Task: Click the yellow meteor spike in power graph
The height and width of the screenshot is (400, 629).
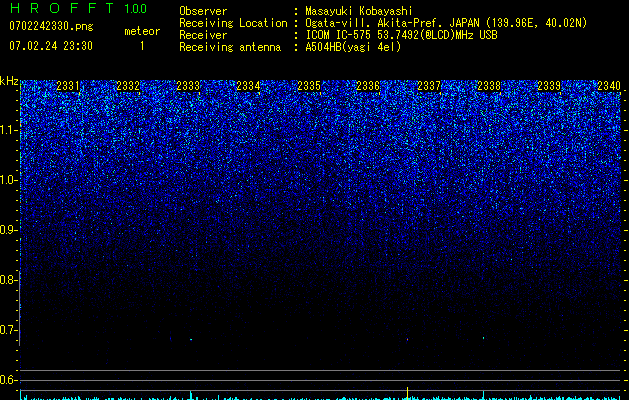Action: click(408, 393)
